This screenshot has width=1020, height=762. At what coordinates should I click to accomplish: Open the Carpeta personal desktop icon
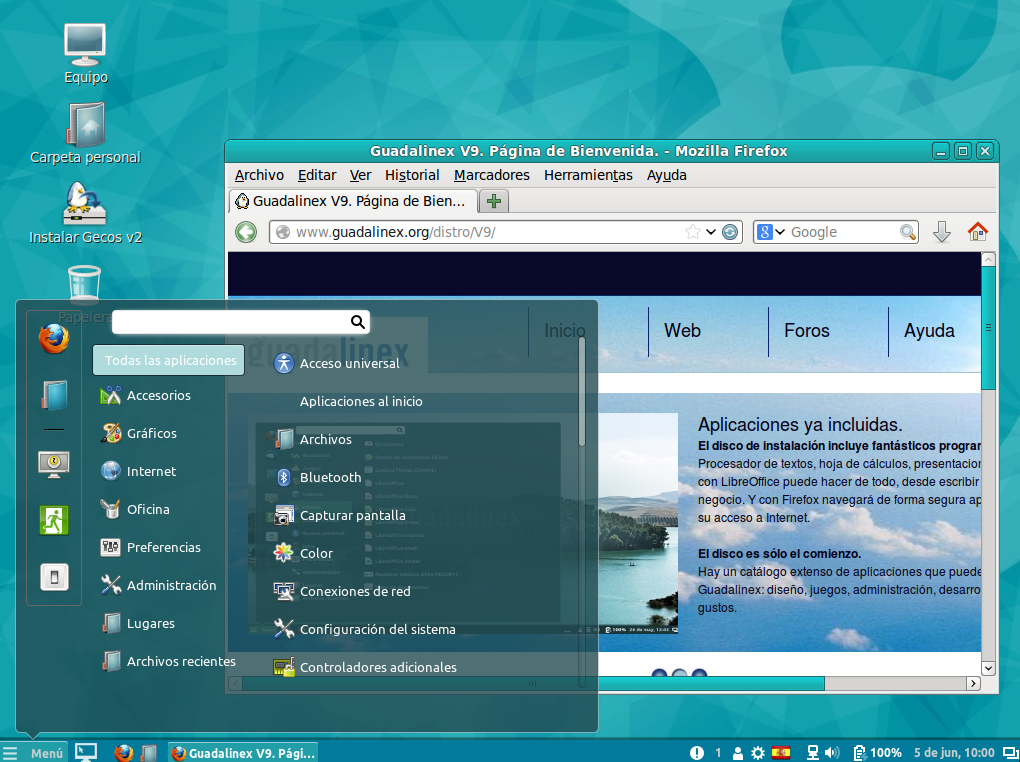[85, 133]
